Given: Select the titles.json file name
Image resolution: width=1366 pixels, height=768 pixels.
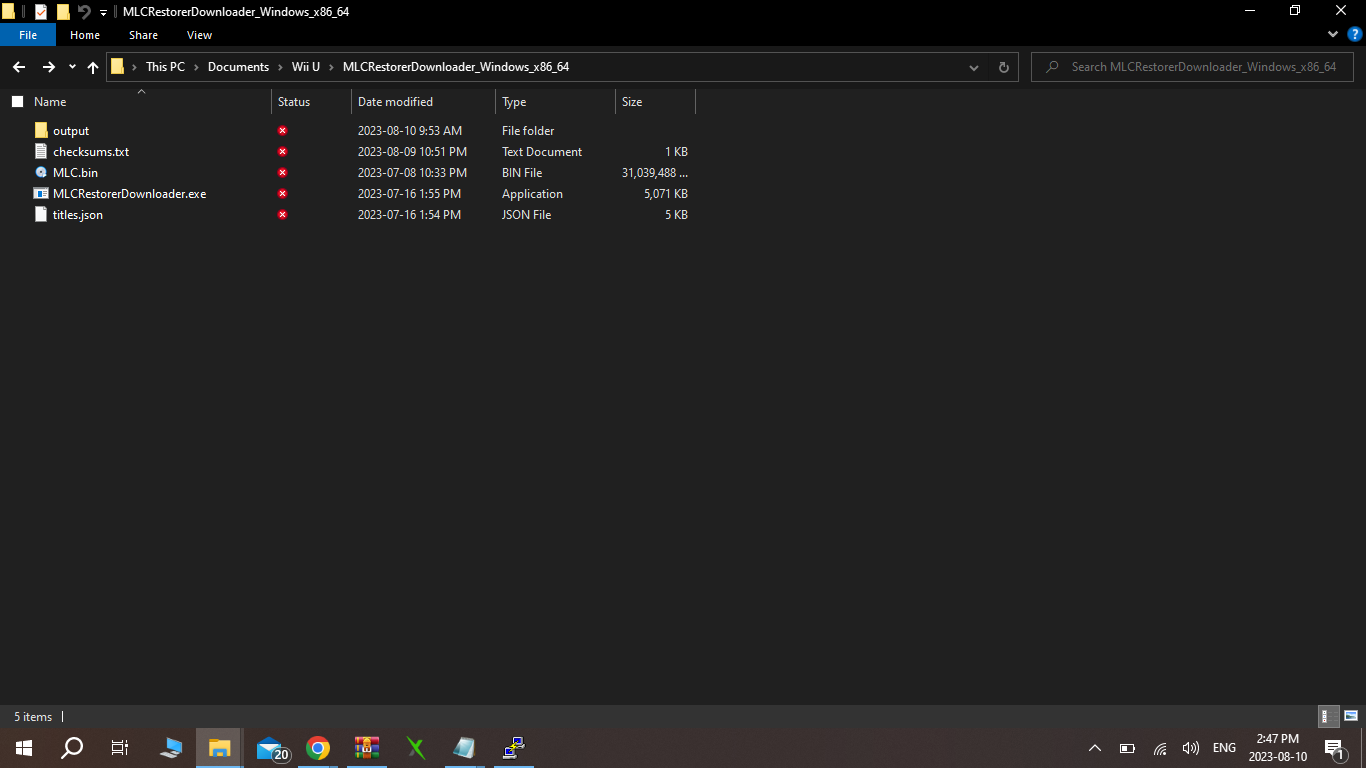Looking at the screenshot, I should click(78, 215).
